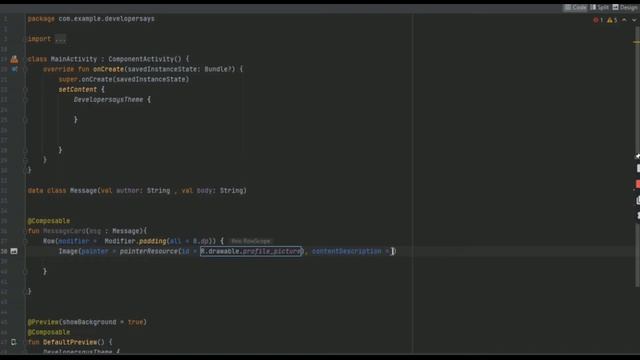The height and width of the screenshot is (360, 640).
Task: Click the @Composable annotation above MessageCard
Action: pos(49,221)
